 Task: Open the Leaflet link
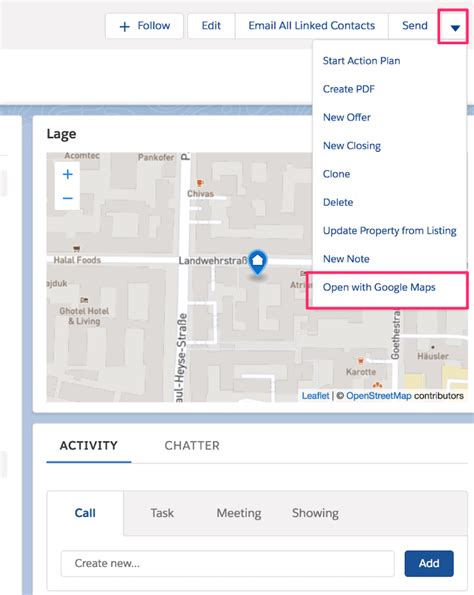[x=315, y=396]
